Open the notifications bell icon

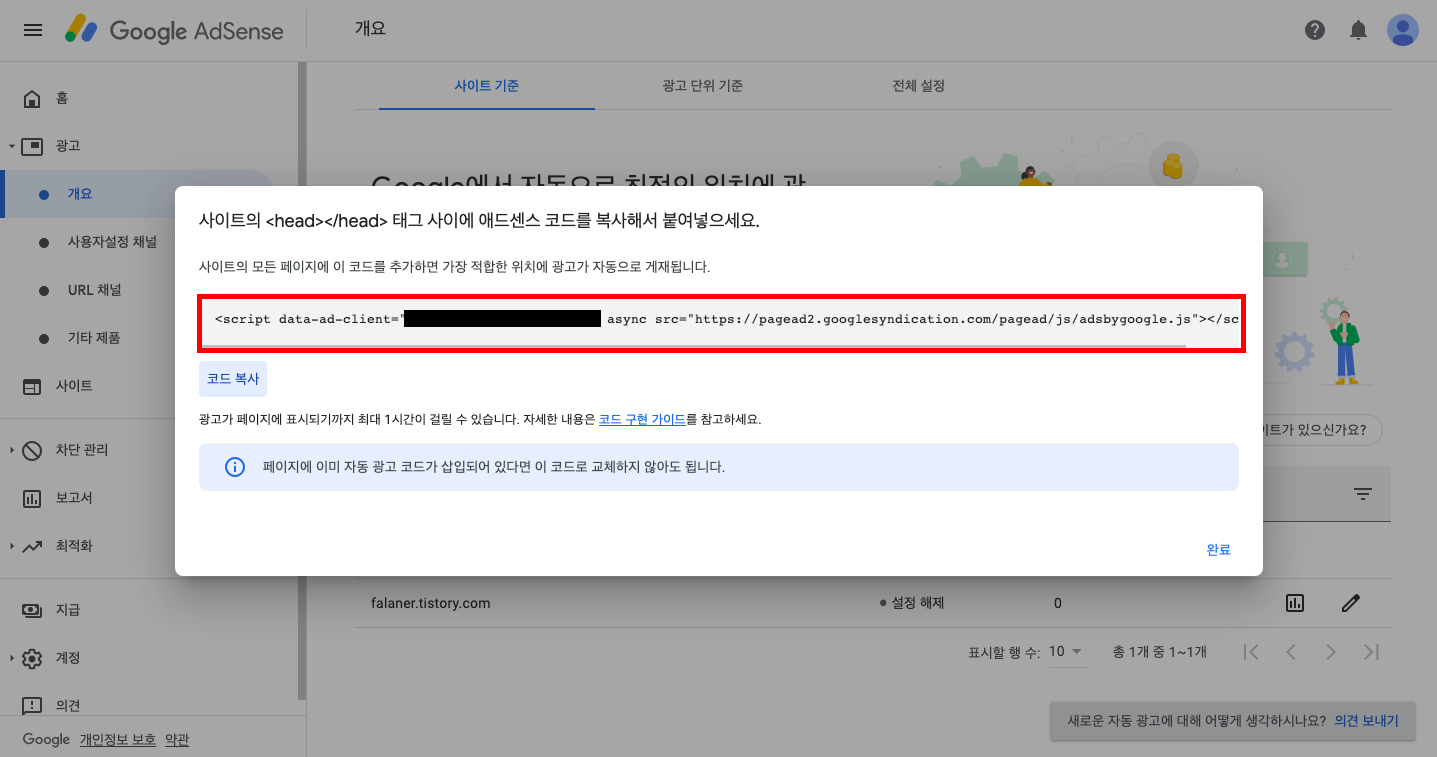coord(1358,30)
